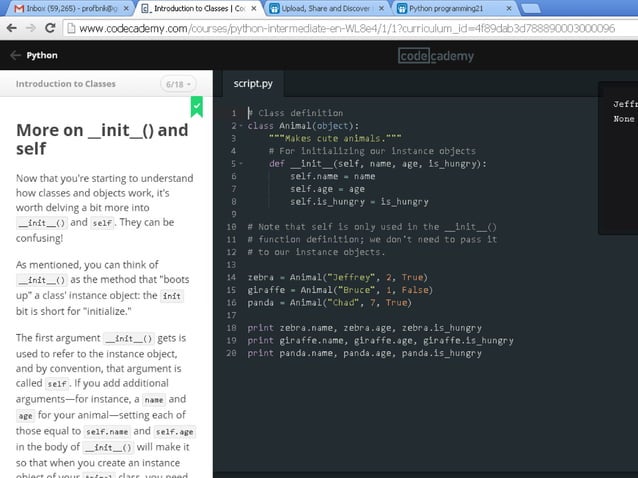Switch to the Inbox browser tab
Image resolution: width=638 pixels, height=478 pixels.
pyautogui.click(x=71, y=8)
